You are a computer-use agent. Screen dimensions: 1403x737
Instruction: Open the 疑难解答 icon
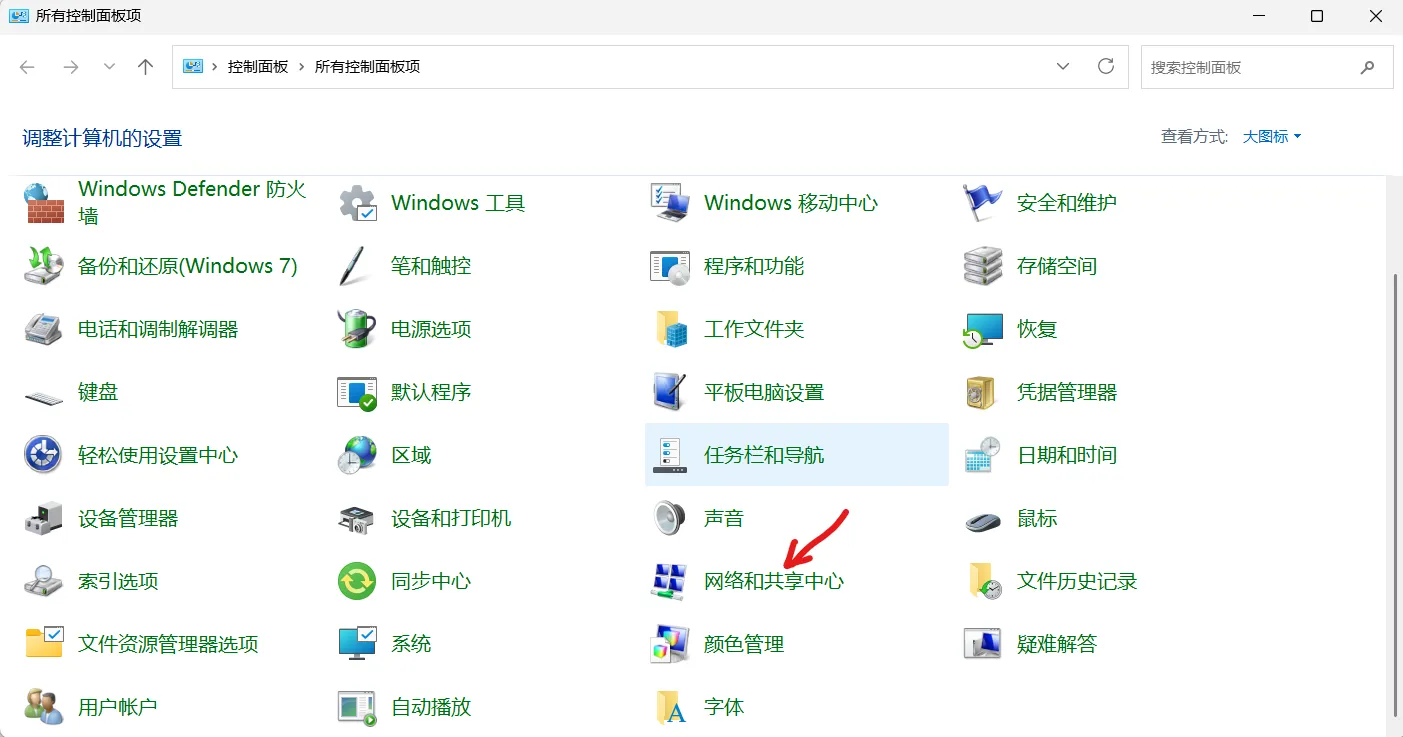click(983, 644)
